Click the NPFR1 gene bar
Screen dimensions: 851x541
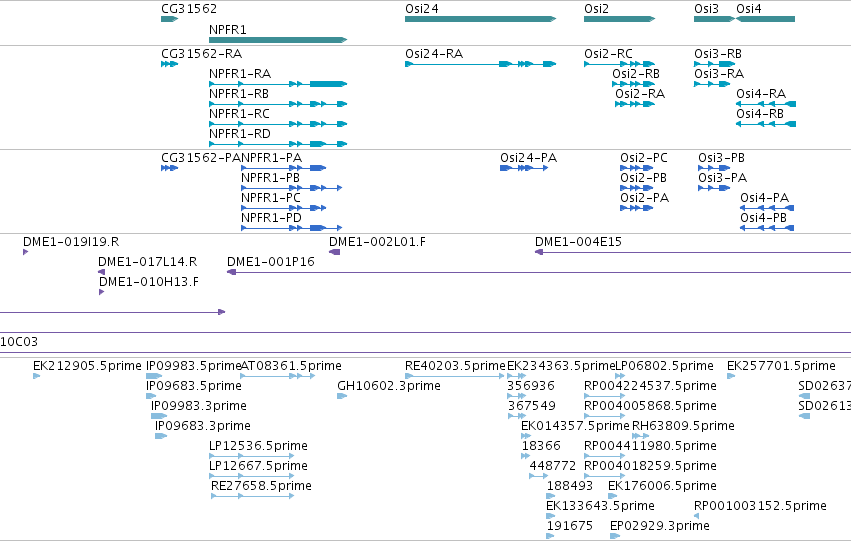click(278, 40)
